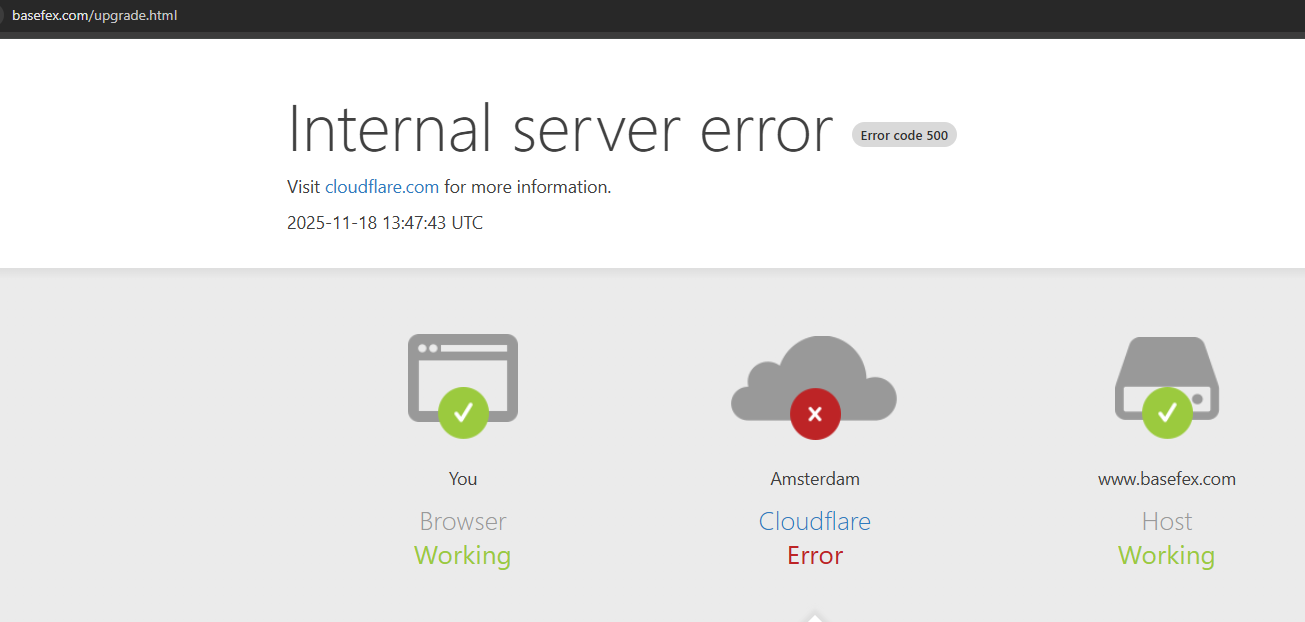This screenshot has height=622, width=1305.
Task: Select the Error code 500 badge
Action: coord(904,135)
